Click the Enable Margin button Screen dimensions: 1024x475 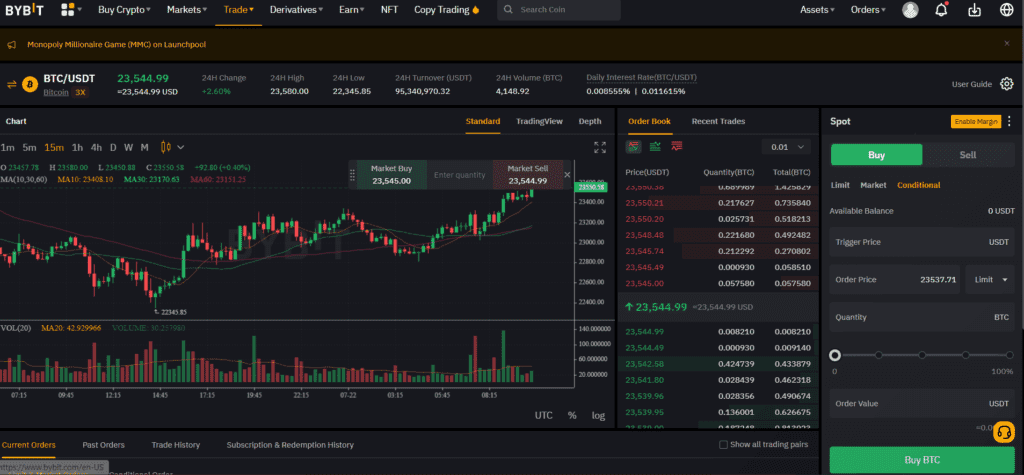click(976, 122)
